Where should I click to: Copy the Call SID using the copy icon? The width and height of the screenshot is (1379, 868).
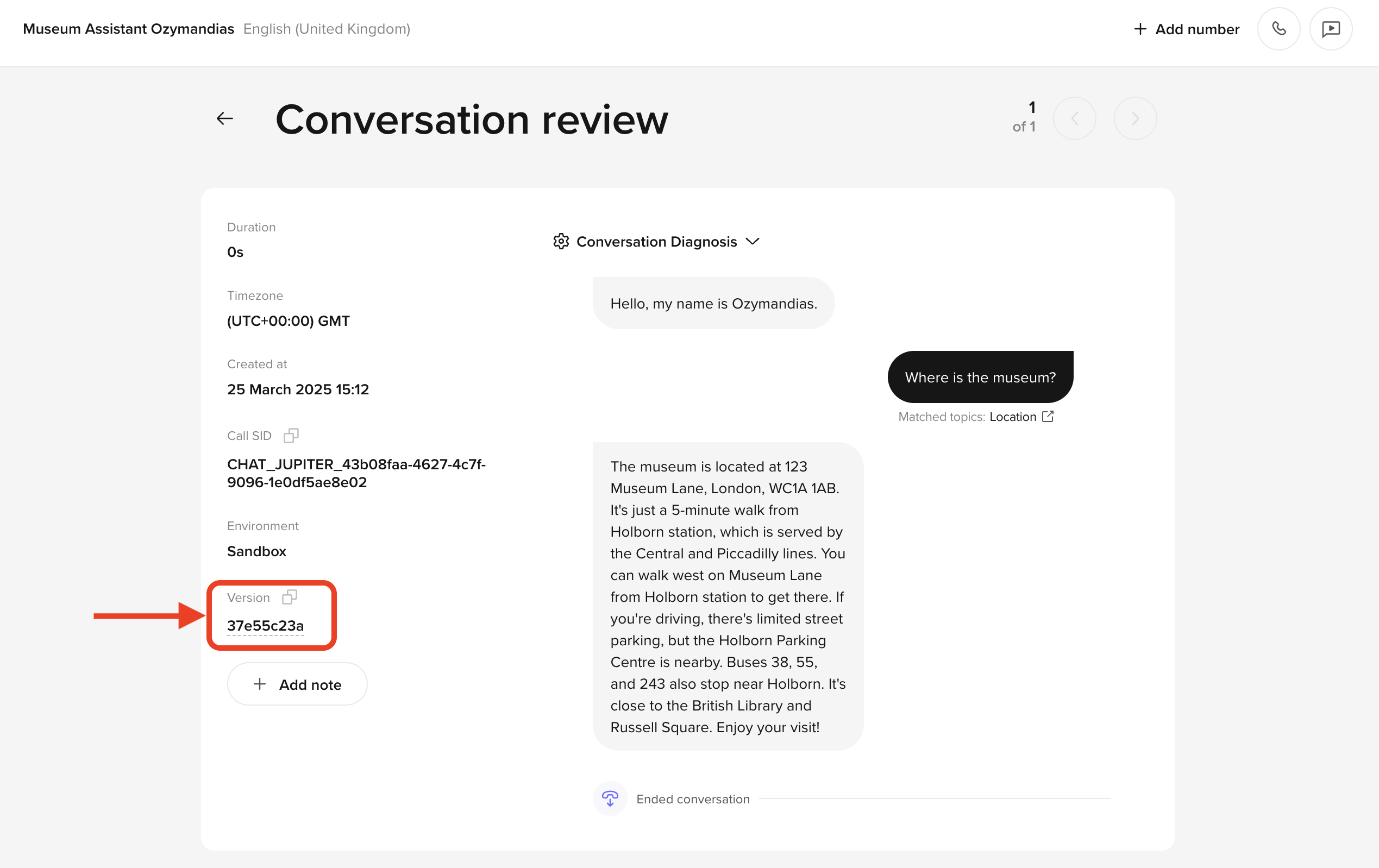point(291,435)
